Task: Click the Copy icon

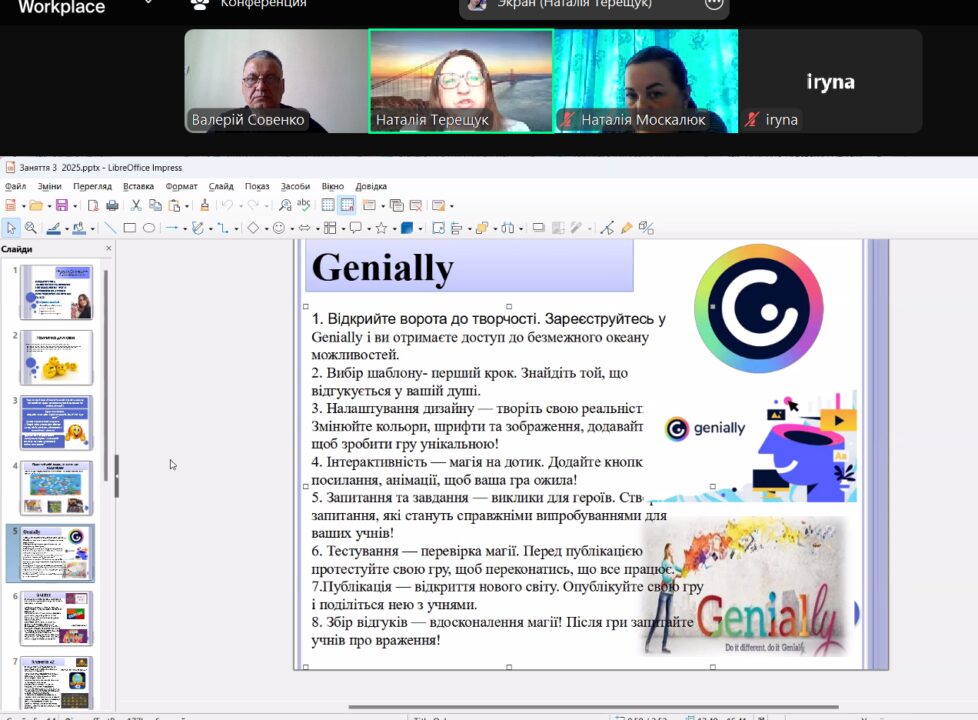Action: [155, 205]
